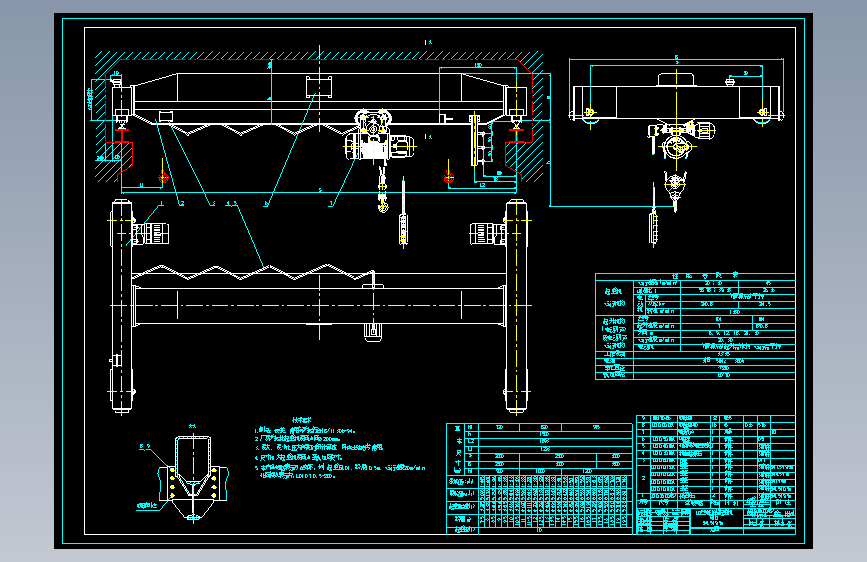
Task: Select the hoist in the side elevation view
Action: 679,139
